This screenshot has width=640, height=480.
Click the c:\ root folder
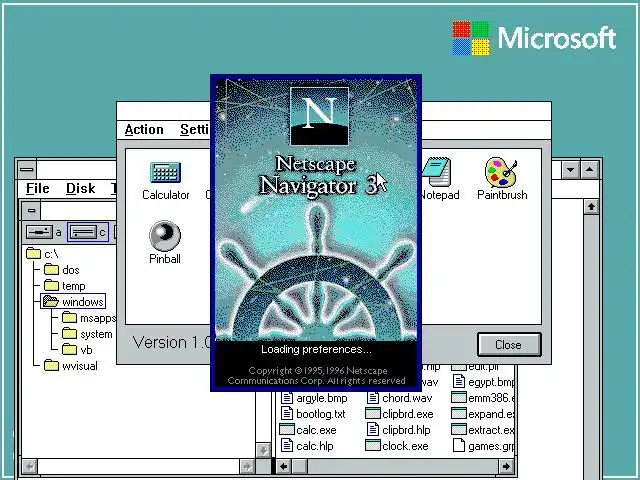pyautogui.click(x=42, y=254)
